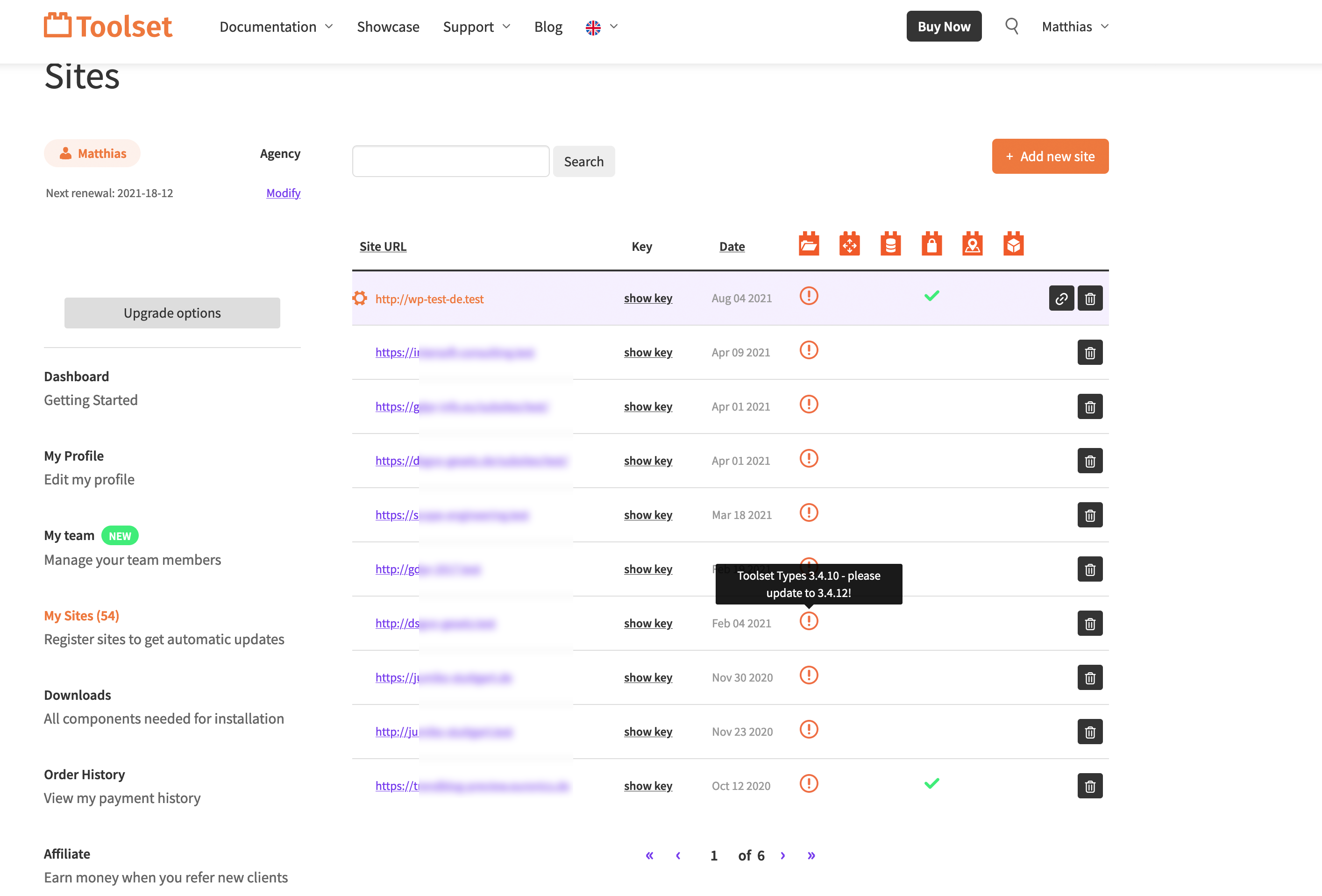Open Downloads in sidebar
Image resolution: width=1322 pixels, height=896 pixels.
[x=78, y=695]
